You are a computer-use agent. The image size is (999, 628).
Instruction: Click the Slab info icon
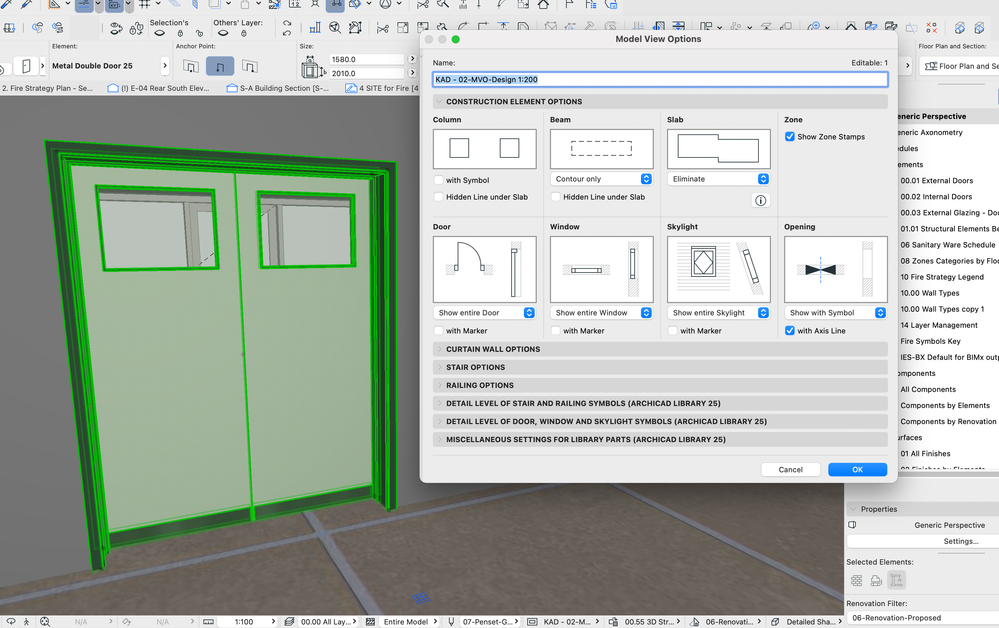760,200
